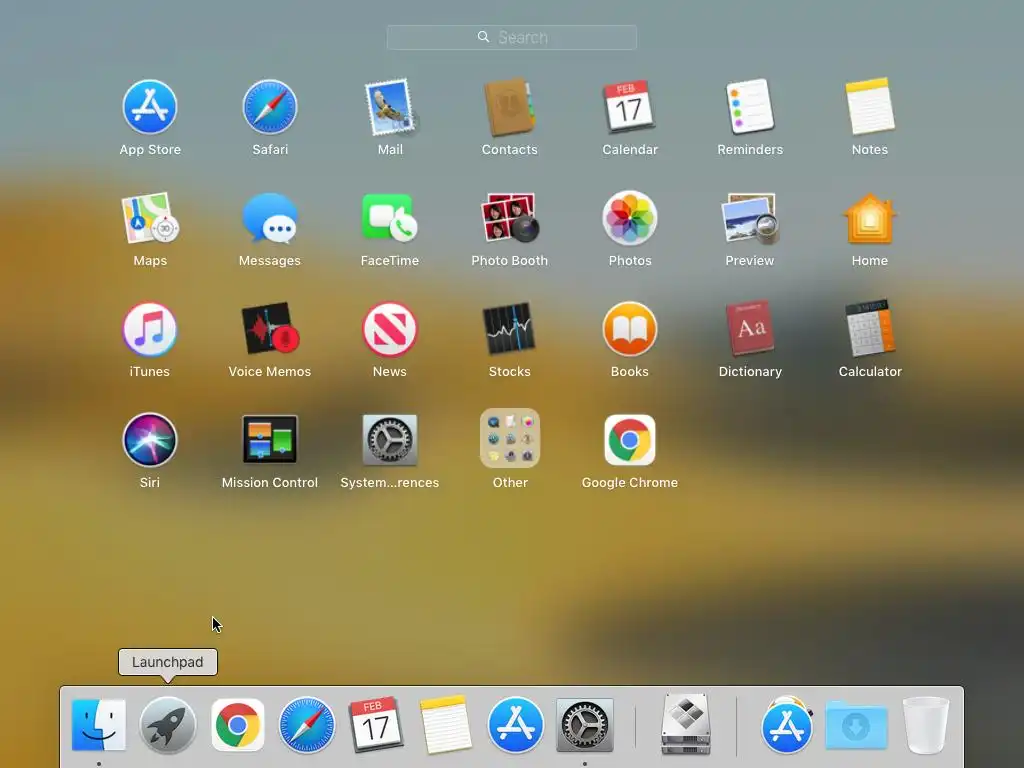
Task: Open the Contacts app
Action: (509, 107)
